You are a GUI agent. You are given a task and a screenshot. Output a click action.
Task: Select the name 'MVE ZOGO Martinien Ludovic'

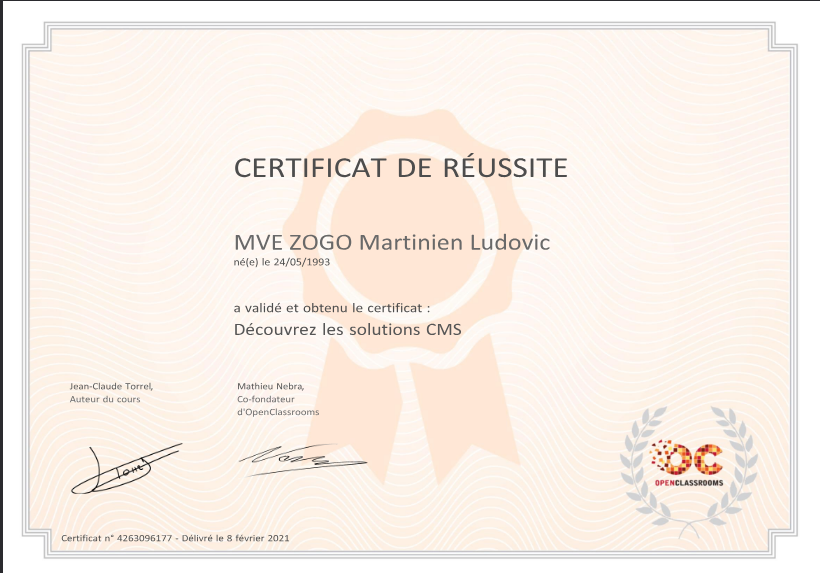click(x=391, y=243)
